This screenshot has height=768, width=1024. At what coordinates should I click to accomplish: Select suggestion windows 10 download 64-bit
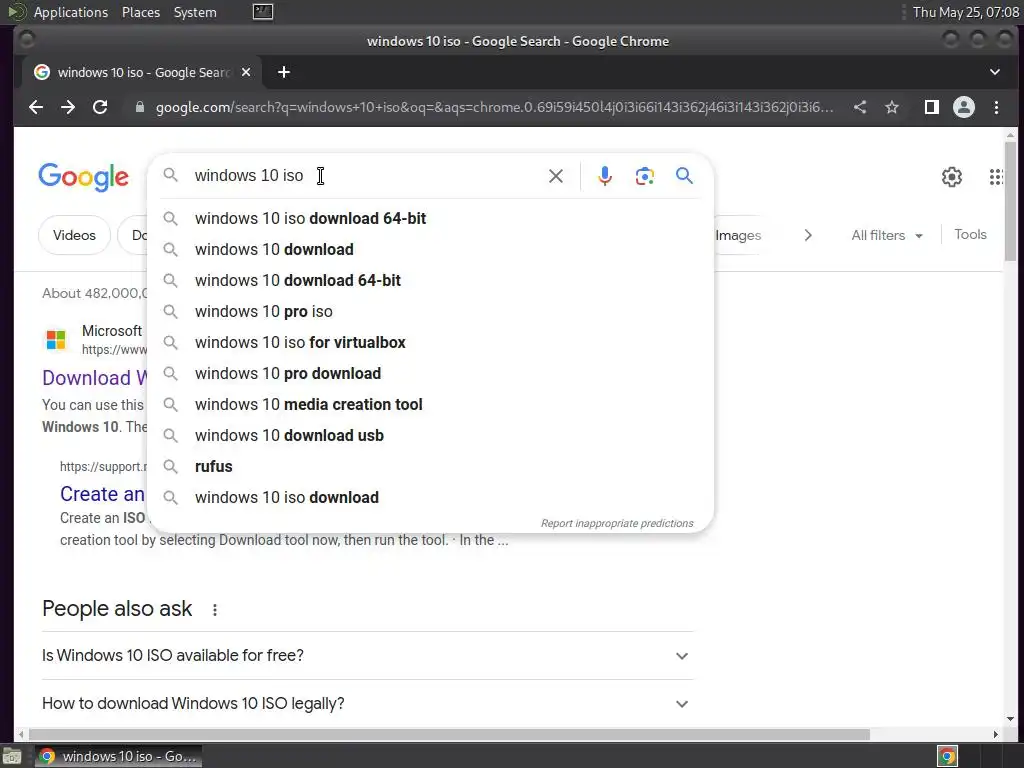431,280
